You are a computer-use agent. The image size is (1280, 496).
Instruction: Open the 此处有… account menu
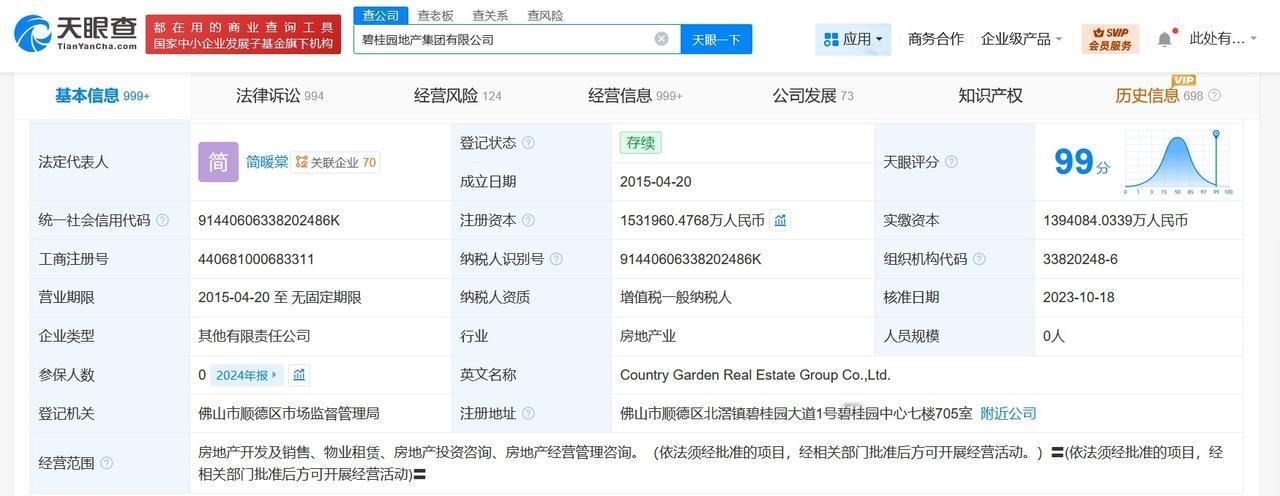pyautogui.click(x=1223, y=39)
